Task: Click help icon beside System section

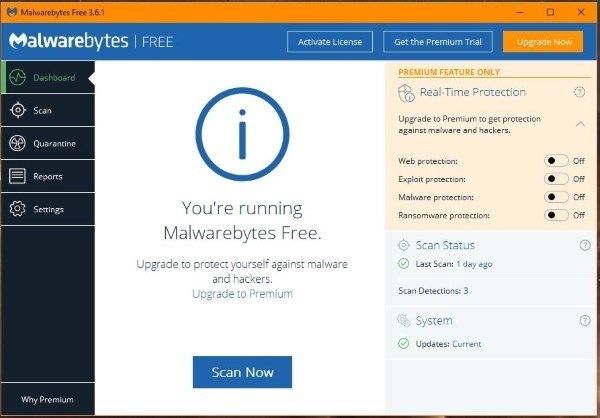Action: tap(584, 321)
